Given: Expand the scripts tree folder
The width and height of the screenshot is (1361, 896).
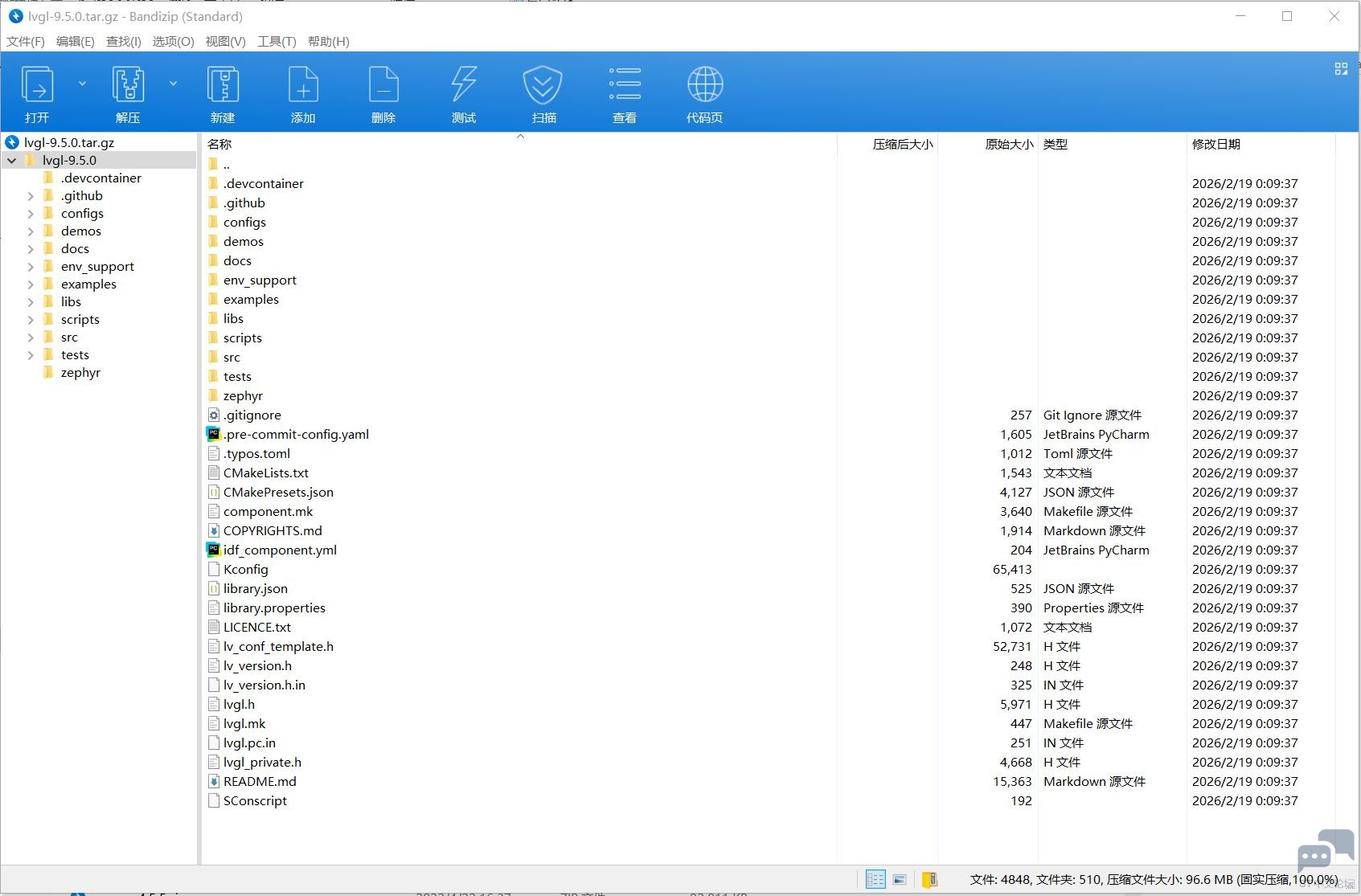Looking at the screenshot, I should [x=31, y=320].
